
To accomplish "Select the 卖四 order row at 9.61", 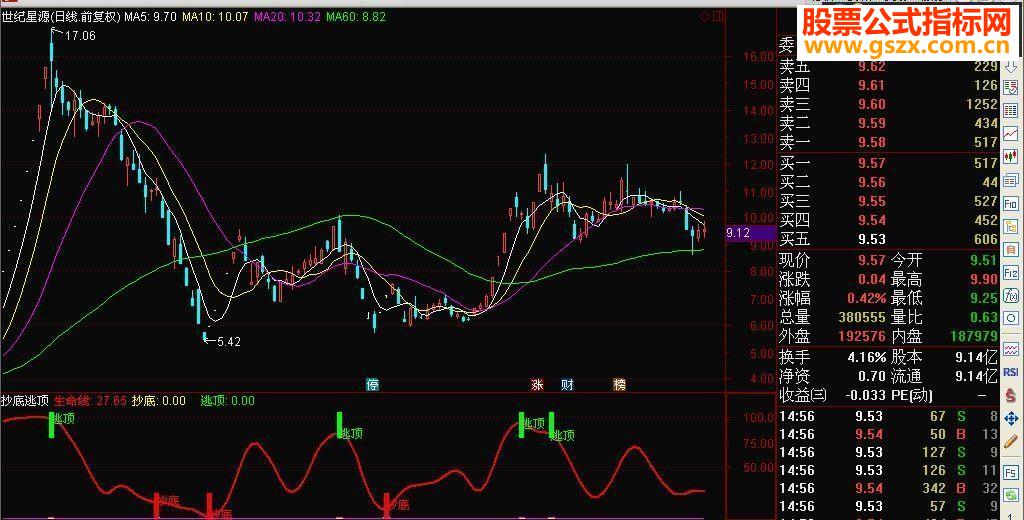I will [x=888, y=86].
